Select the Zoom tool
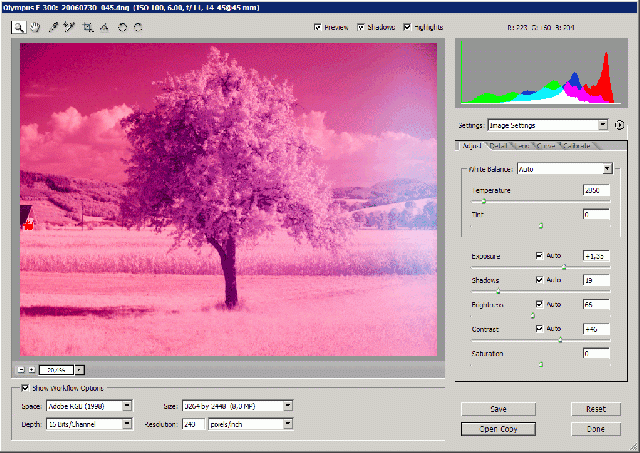 pyautogui.click(x=19, y=27)
